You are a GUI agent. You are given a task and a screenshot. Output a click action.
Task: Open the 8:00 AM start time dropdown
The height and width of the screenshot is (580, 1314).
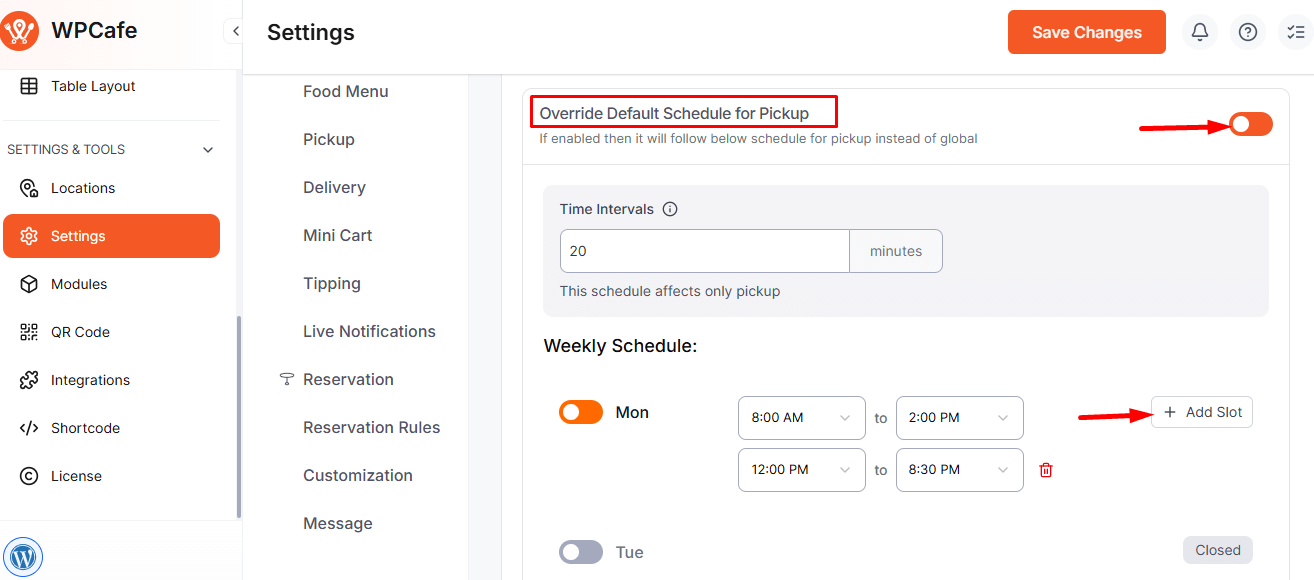point(801,418)
